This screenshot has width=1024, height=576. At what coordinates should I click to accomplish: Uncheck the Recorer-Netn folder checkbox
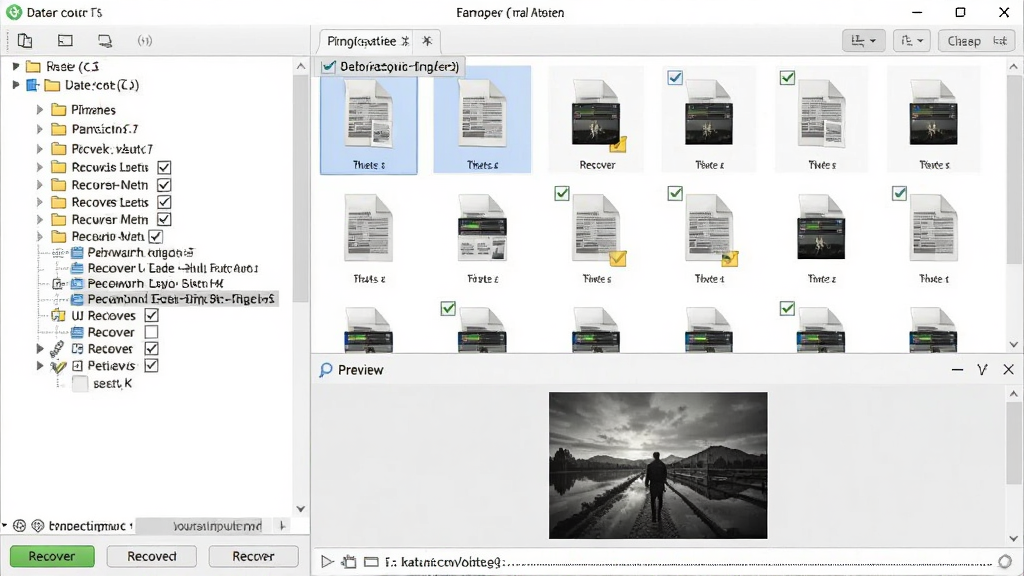coord(164,185)
